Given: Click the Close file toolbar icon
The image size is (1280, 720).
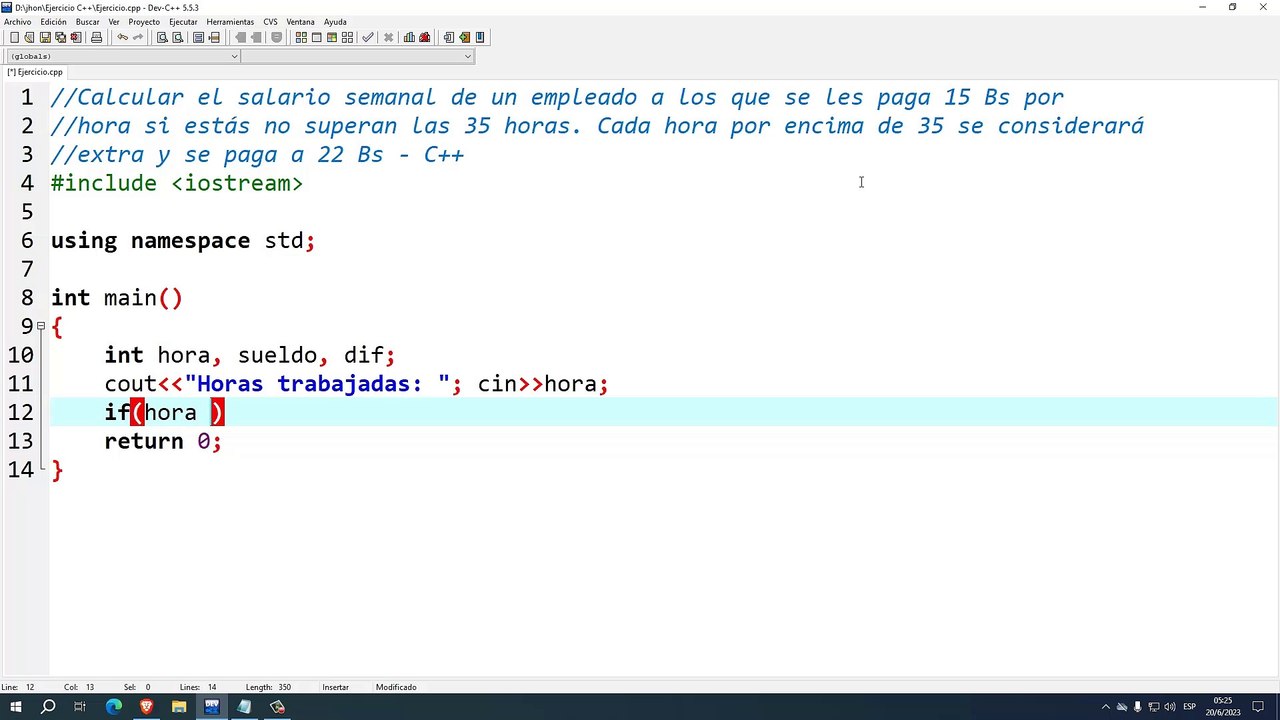Looking at the screenshot, I should pos(75,37).
